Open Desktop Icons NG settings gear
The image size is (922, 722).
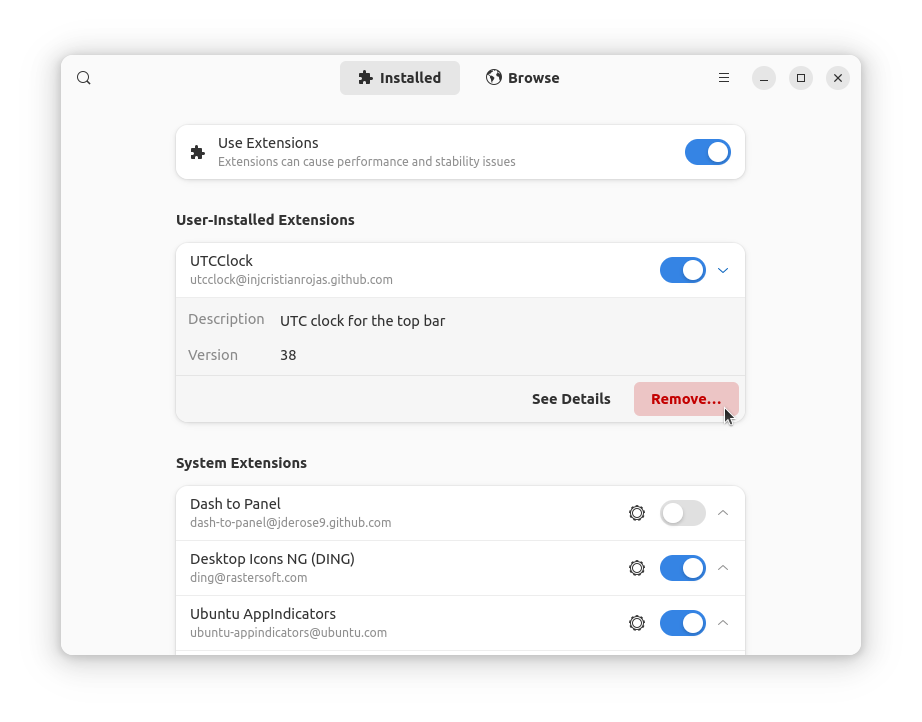tap(637, 568)
